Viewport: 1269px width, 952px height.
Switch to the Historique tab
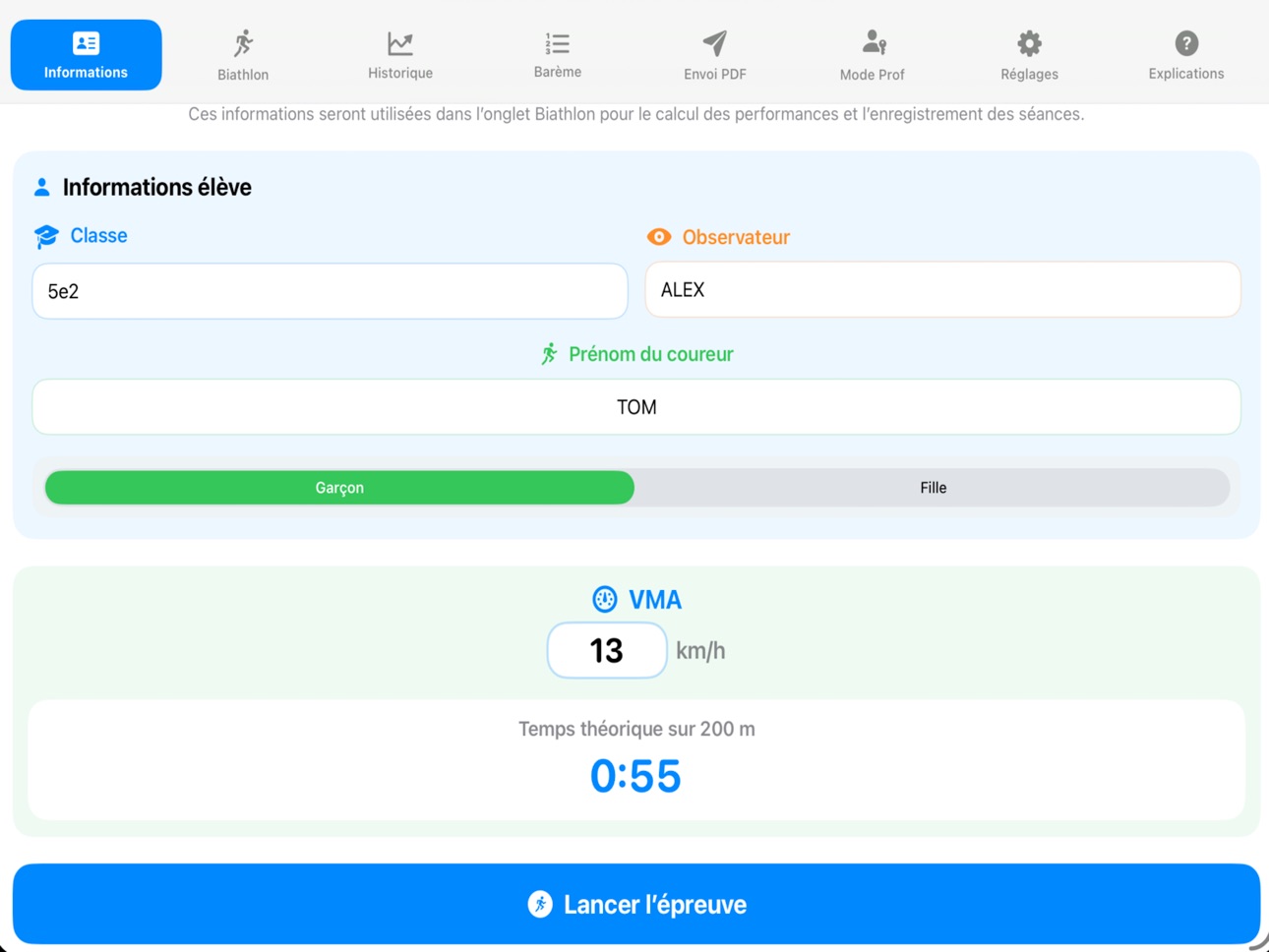pyautogui.click(x=399, y=55)
